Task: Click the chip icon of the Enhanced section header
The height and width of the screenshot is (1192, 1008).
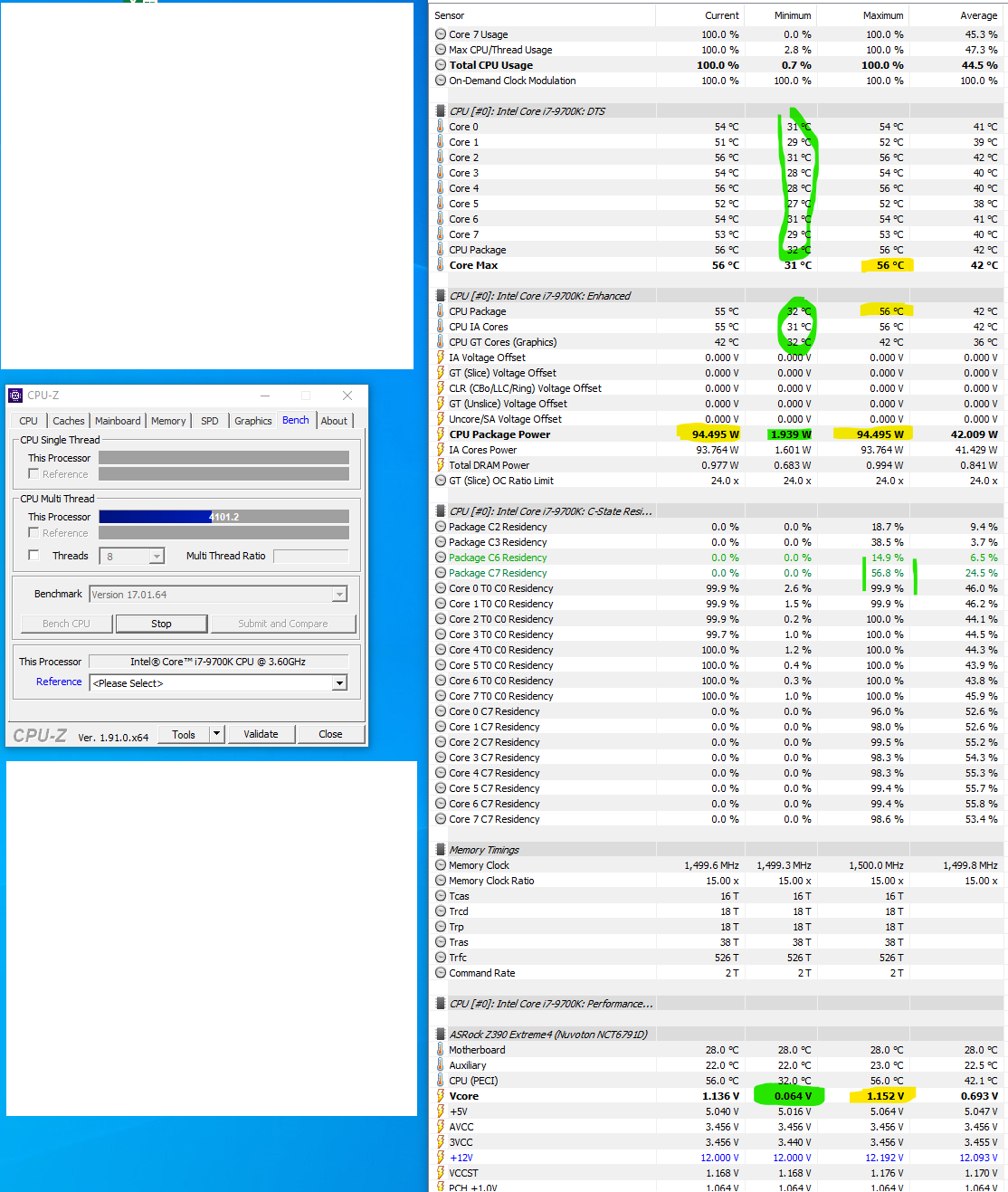Action: tap(441, 296)
